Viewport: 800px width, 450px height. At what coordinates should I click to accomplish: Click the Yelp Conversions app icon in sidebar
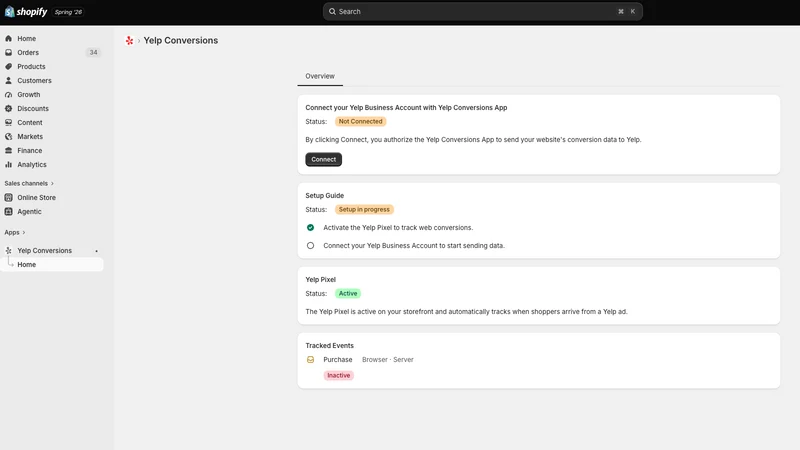[9, 251]
